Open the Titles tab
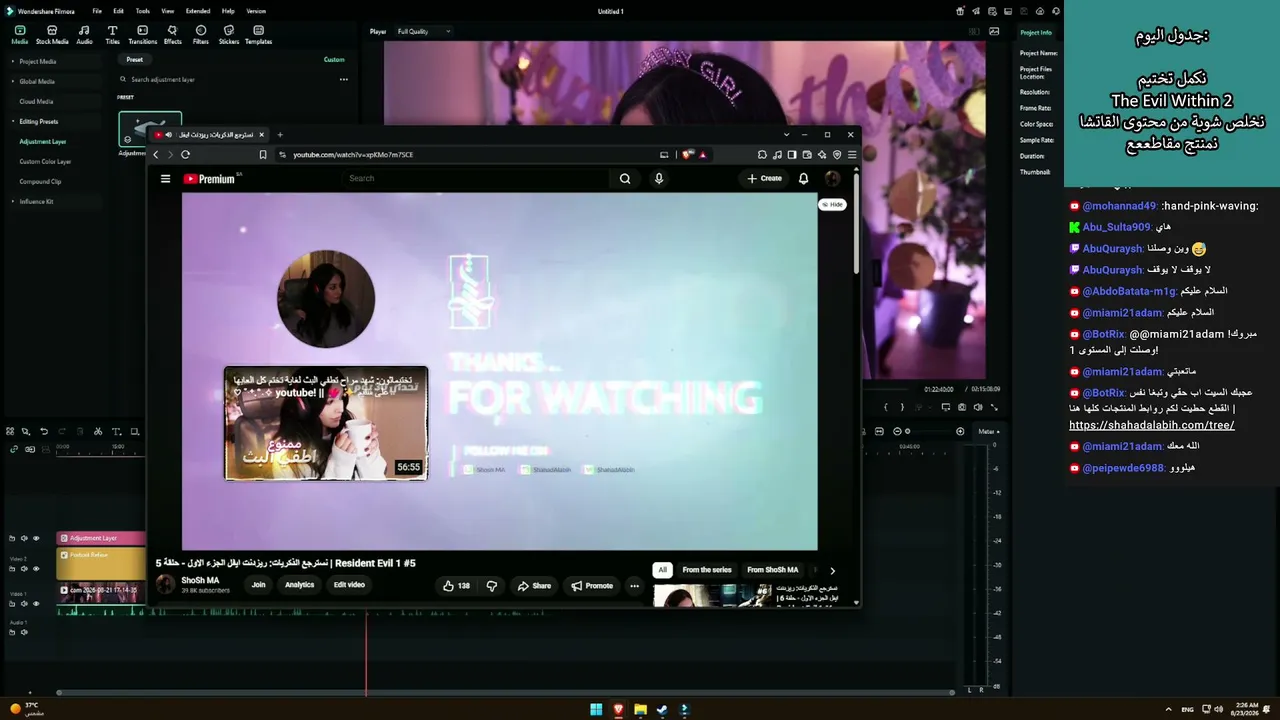1280x720 pixels. coord(112,35)
